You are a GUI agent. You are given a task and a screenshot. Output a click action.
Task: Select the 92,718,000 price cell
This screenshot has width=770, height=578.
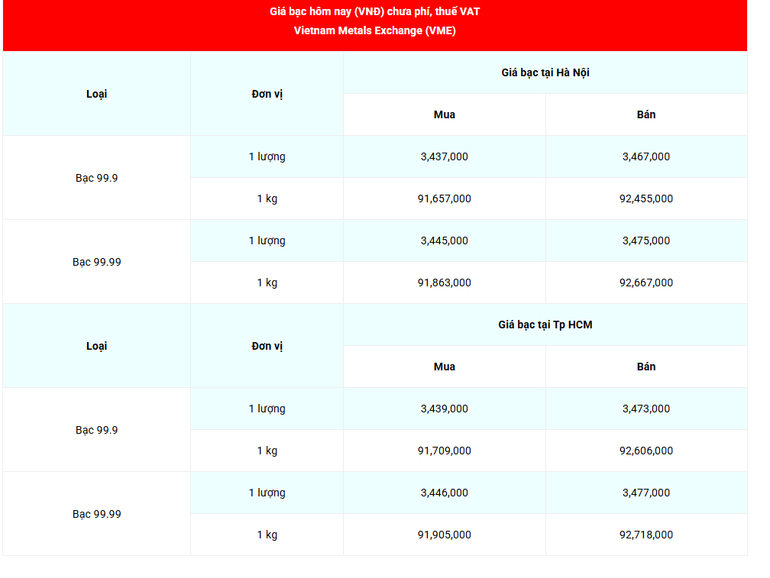pos(646,535)
